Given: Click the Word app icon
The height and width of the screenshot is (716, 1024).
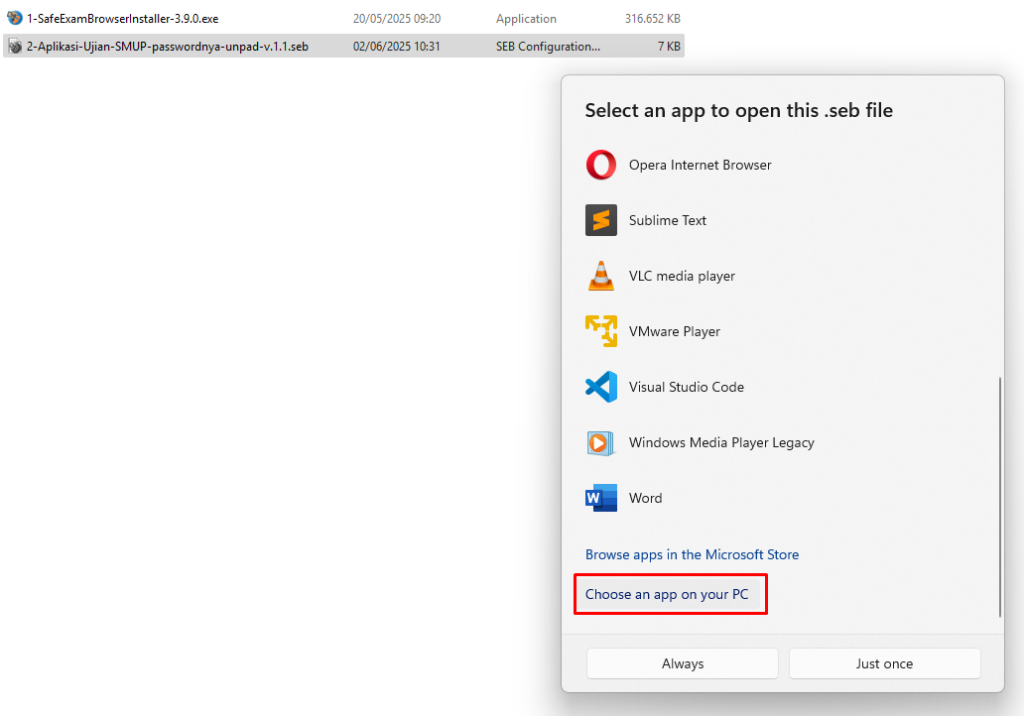Looking at the screenshot, I should (601, 498).
